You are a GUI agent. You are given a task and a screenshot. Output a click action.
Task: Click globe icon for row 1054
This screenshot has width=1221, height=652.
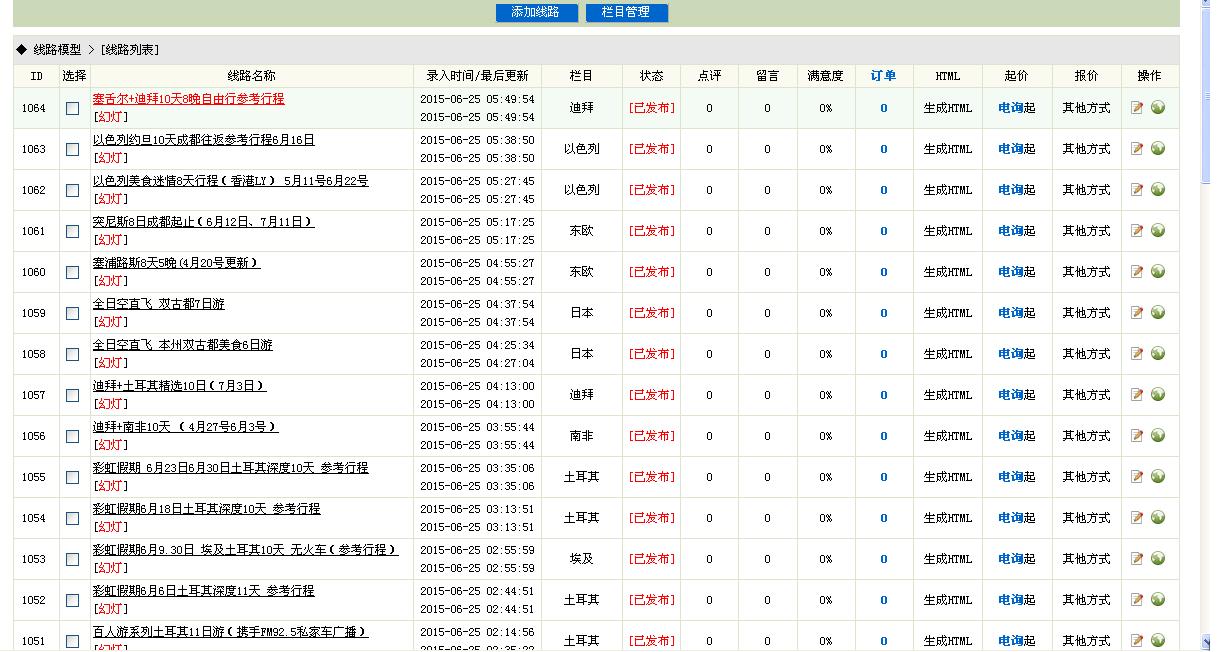click(x=1158, y=517)
